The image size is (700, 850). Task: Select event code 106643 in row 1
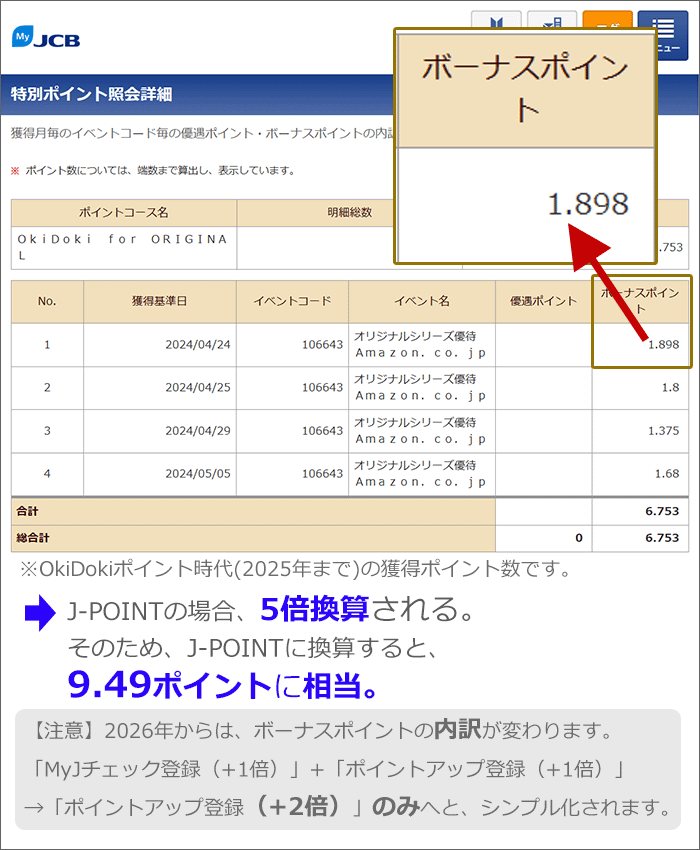tap(292, 345)
